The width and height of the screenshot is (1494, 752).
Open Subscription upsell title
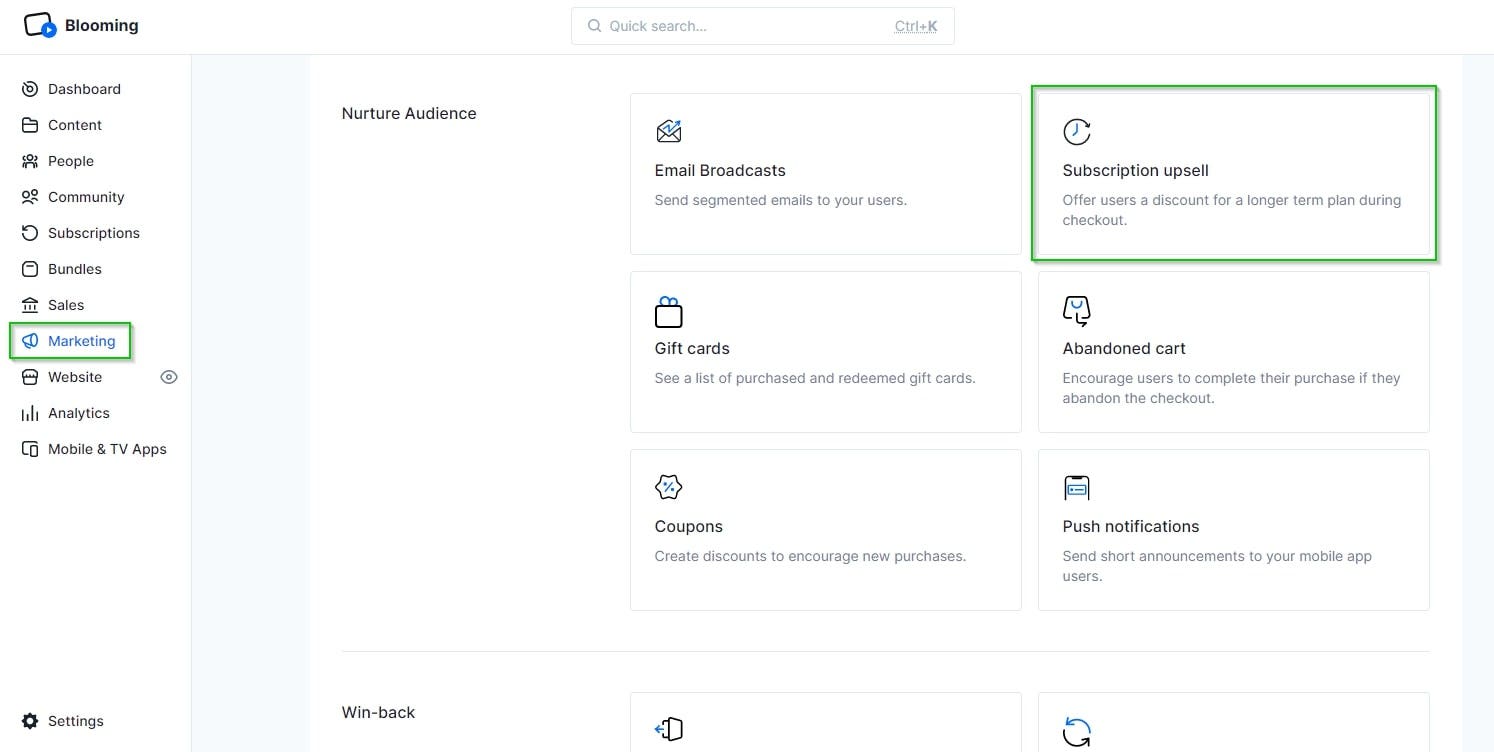click(1136, 170)
